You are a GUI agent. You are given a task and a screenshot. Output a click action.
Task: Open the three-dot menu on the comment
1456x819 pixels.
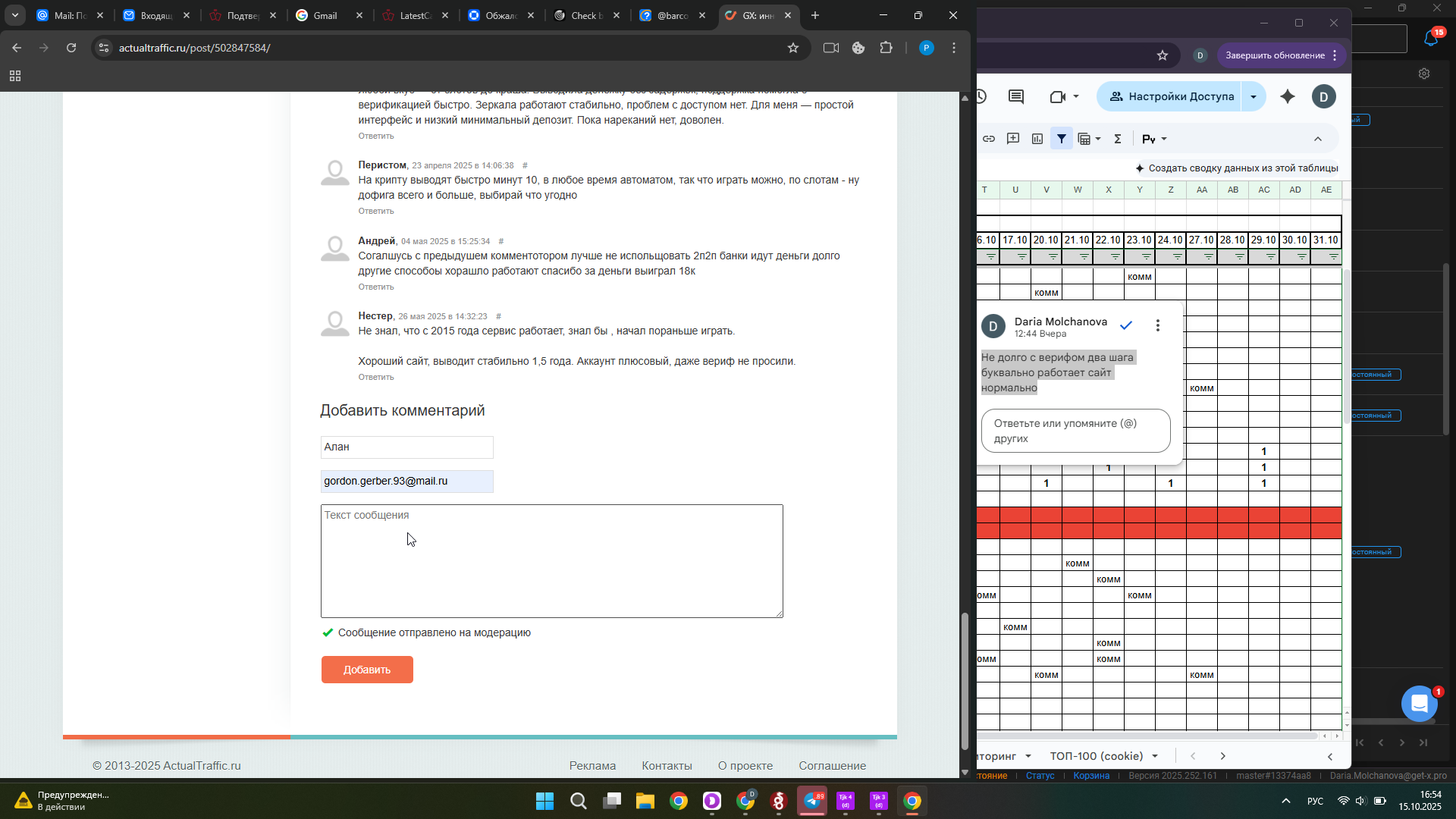[x=1157, y=325]
